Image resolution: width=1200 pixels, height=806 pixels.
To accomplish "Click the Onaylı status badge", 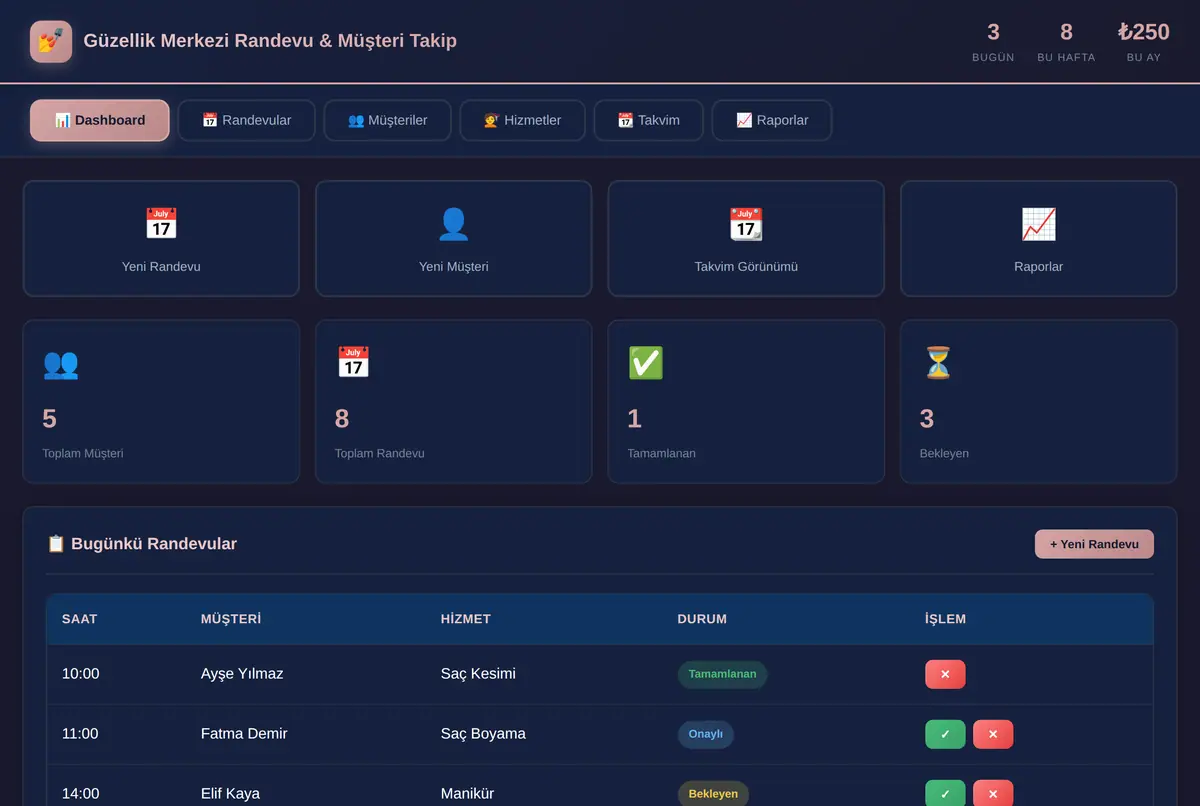I will (x=706, y=734).
